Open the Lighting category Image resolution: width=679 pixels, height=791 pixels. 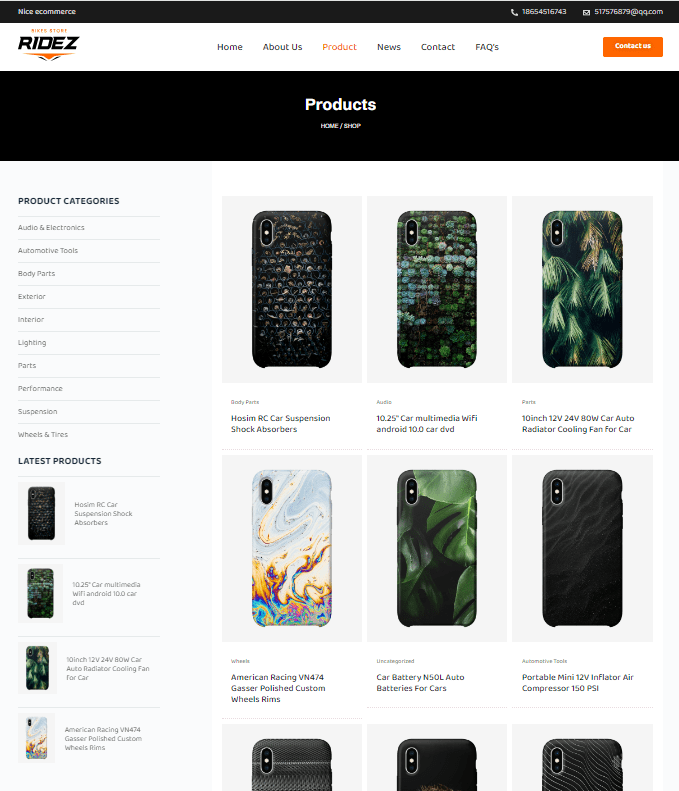[32, 343]
